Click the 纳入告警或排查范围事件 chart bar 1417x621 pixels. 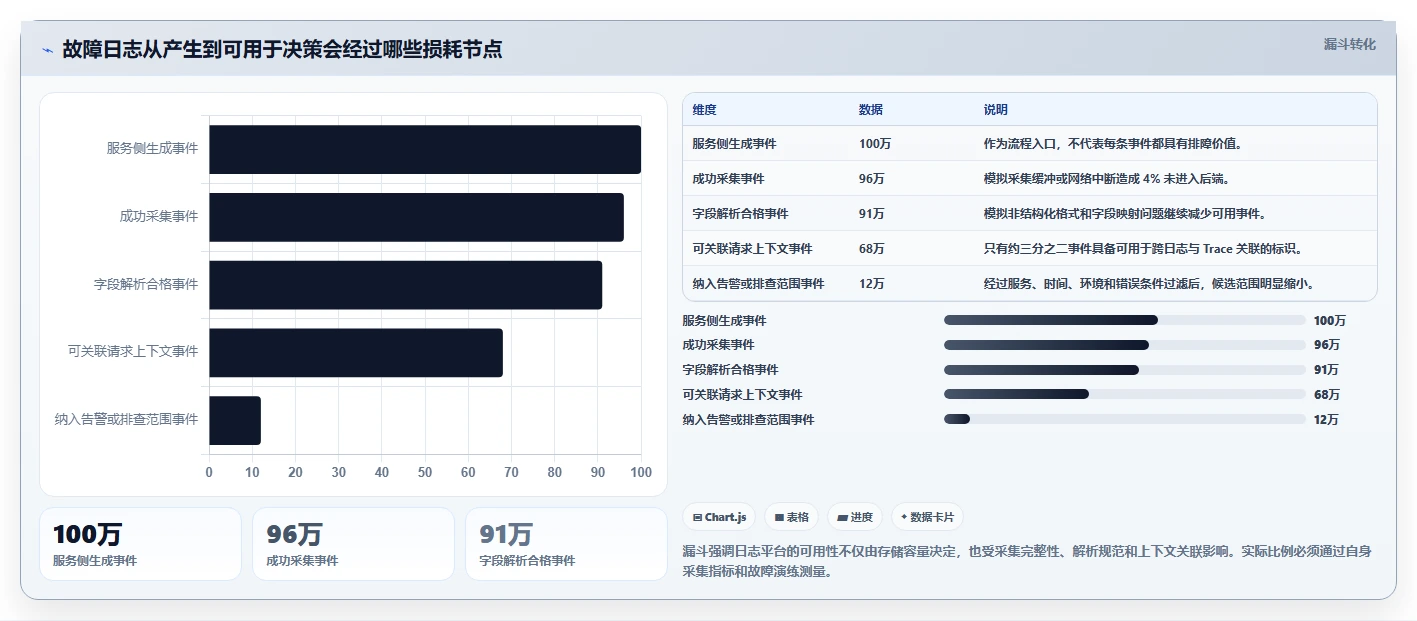(235, 420)
